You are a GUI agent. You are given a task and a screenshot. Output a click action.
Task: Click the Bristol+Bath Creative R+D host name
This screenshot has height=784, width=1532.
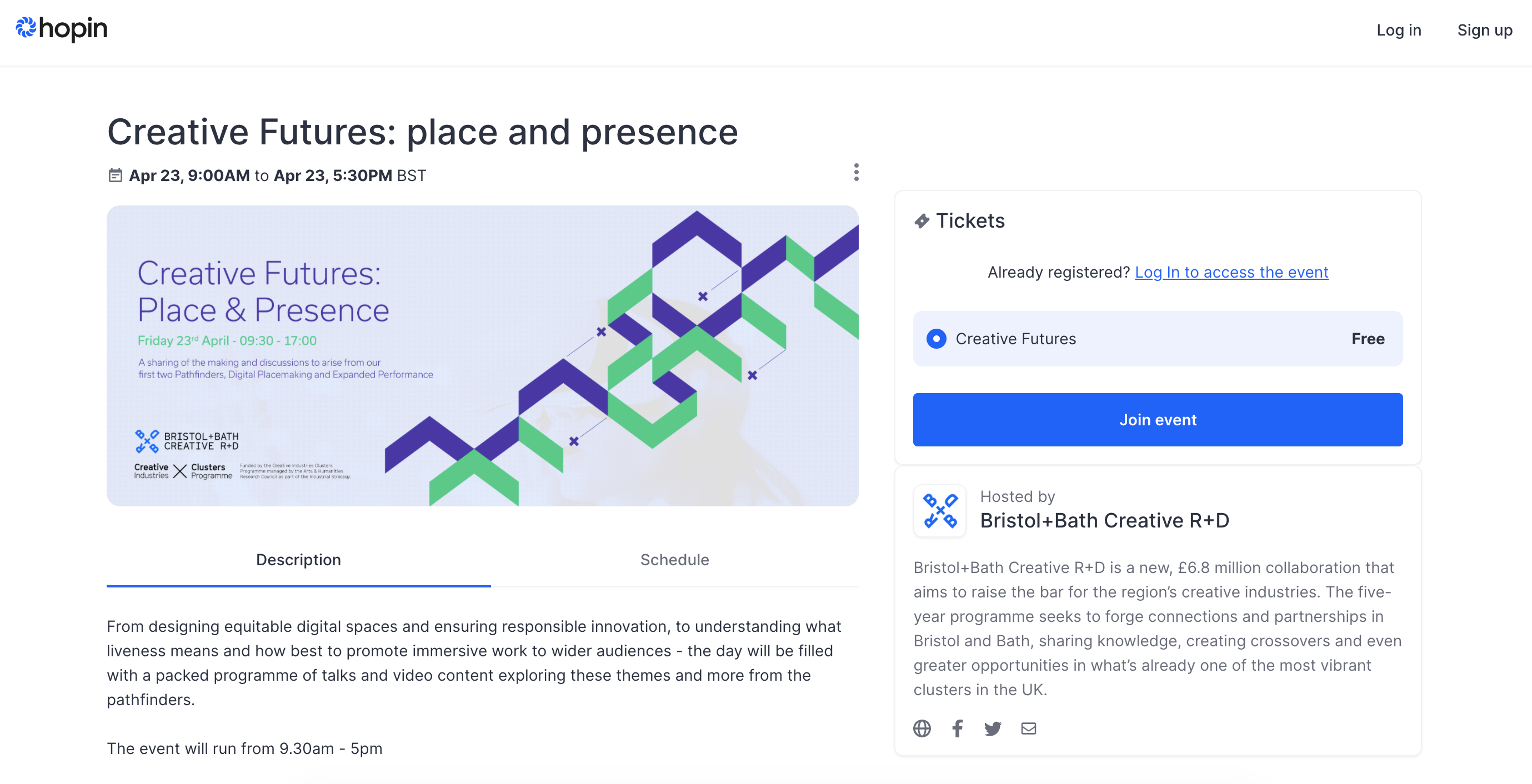coord(1104,521)
